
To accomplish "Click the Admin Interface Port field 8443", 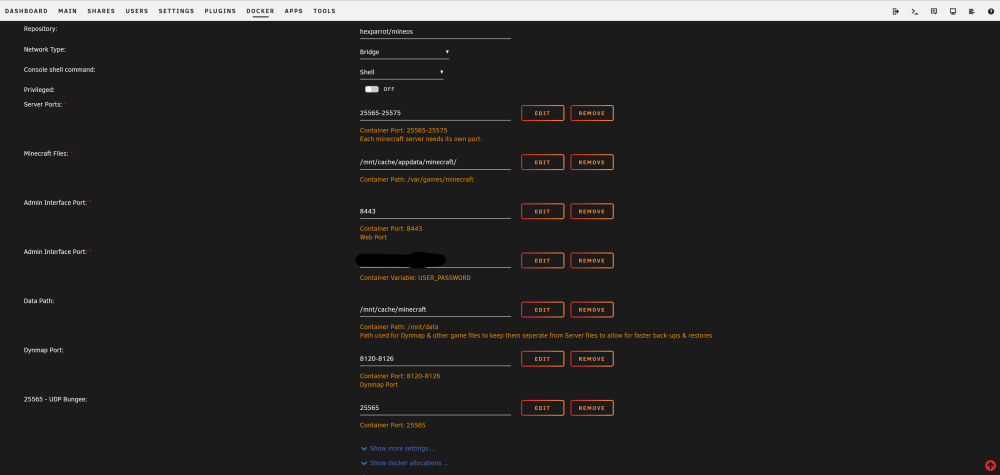I will coord(435,211).
